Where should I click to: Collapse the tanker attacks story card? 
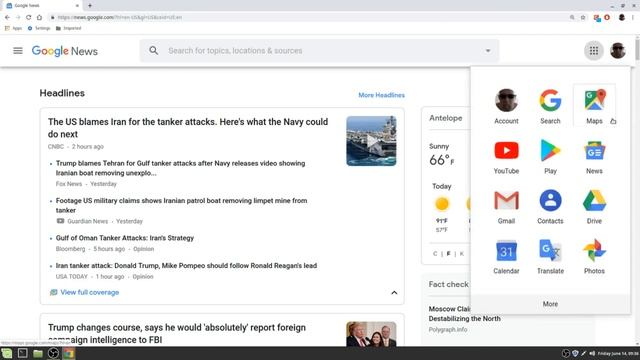coord(394,293)
